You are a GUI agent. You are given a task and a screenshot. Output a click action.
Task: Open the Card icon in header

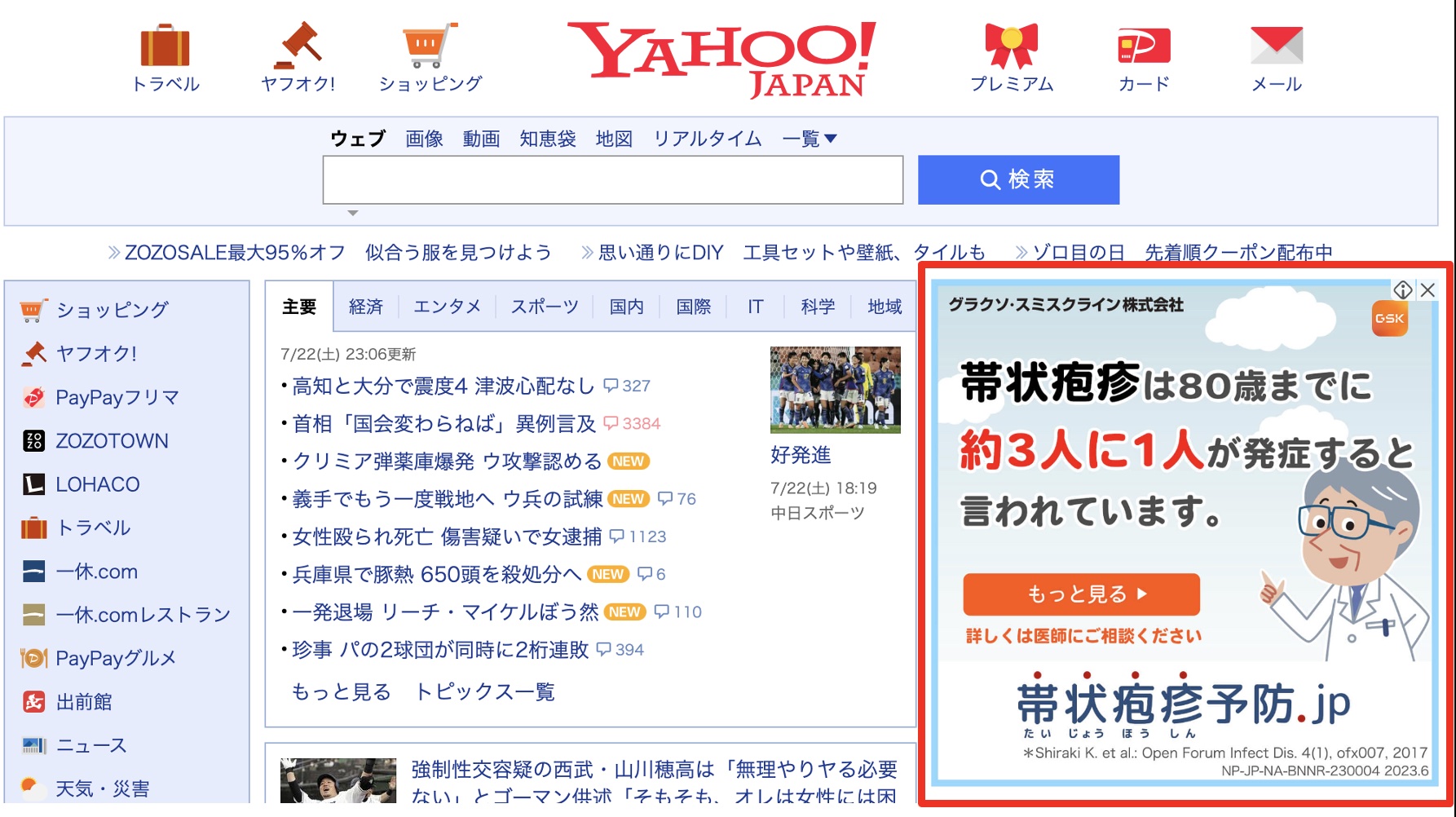(x=1144, y=46)
